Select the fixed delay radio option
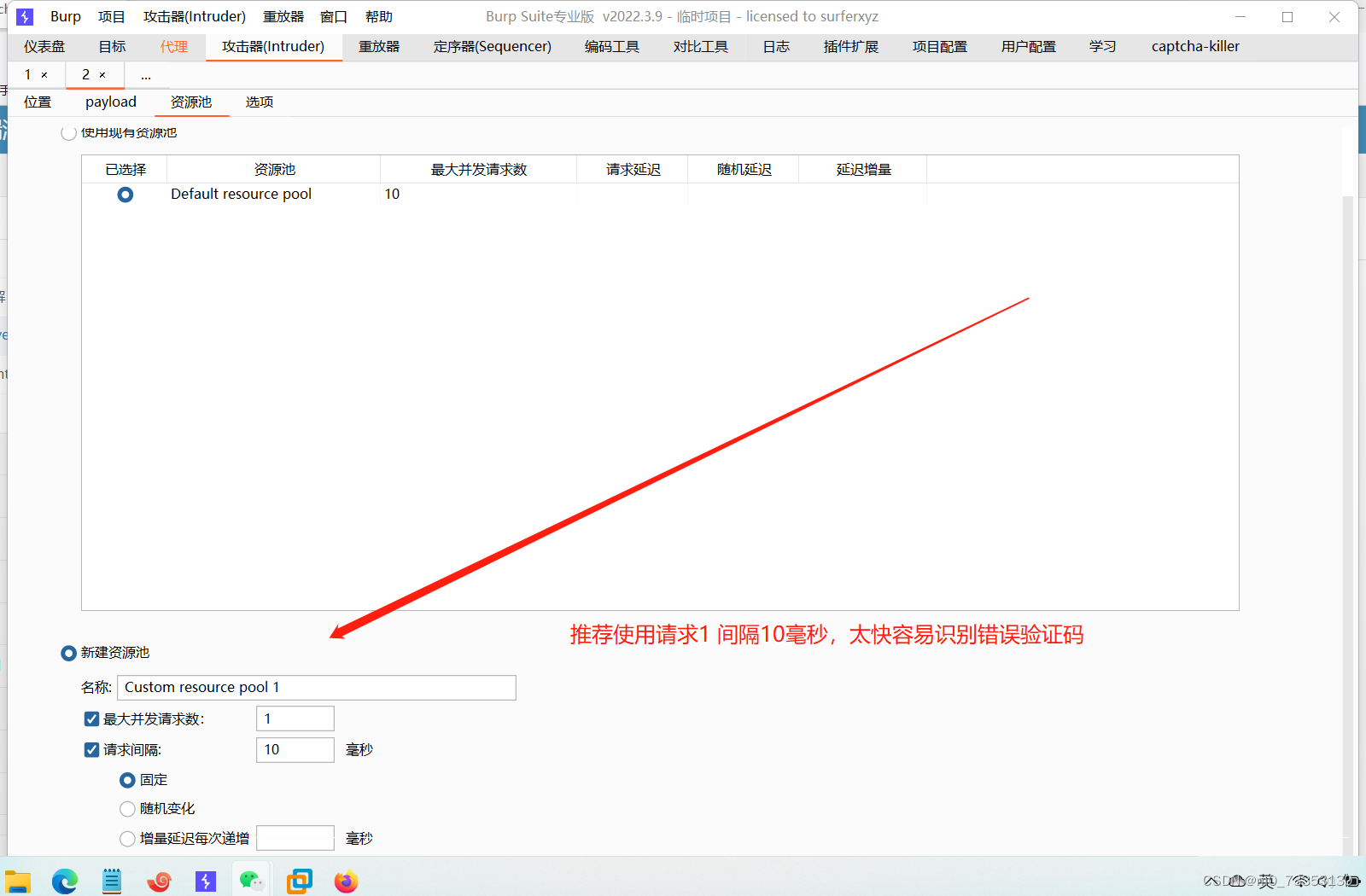This screenshot has width=1366, height=896. (x=127, y=780)
